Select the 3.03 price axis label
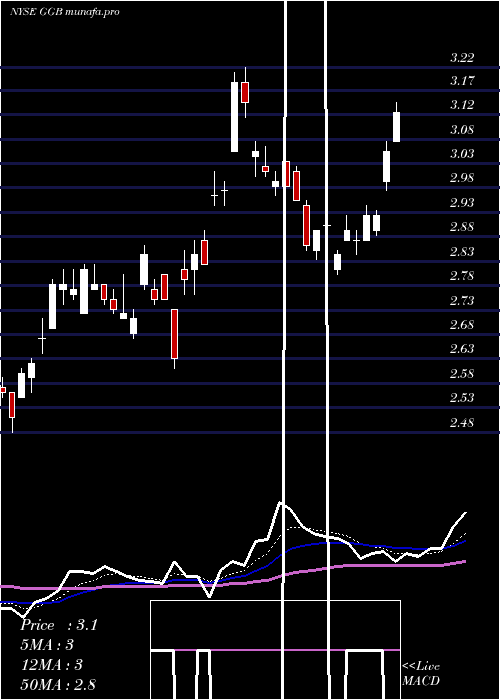 [x=462, y=154]
